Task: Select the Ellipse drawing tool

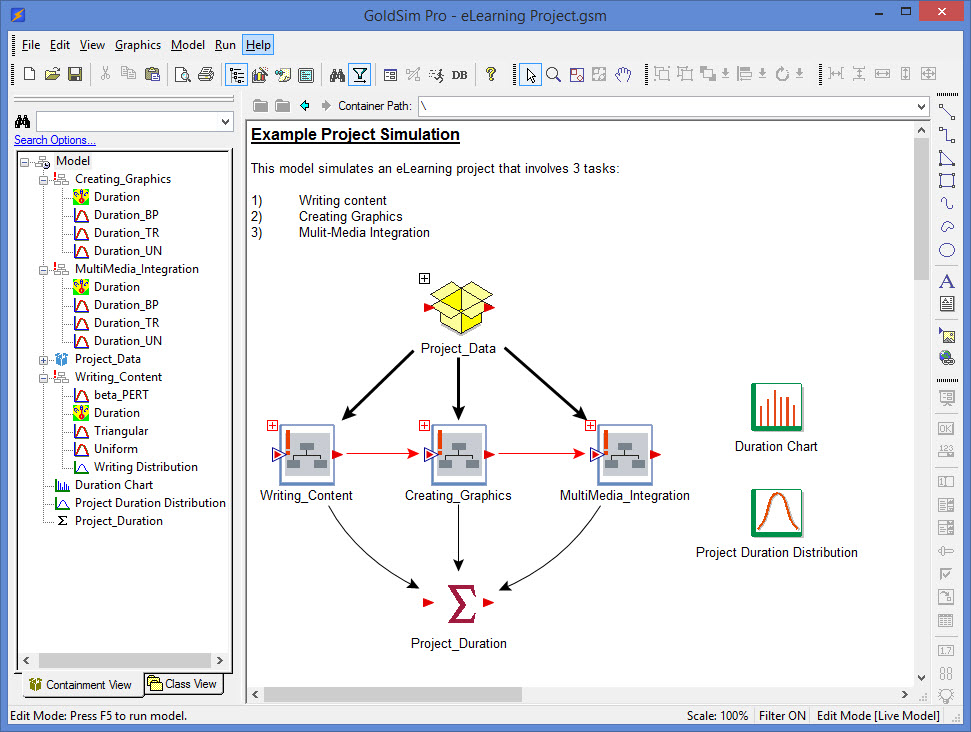Action: click(947, 251)
